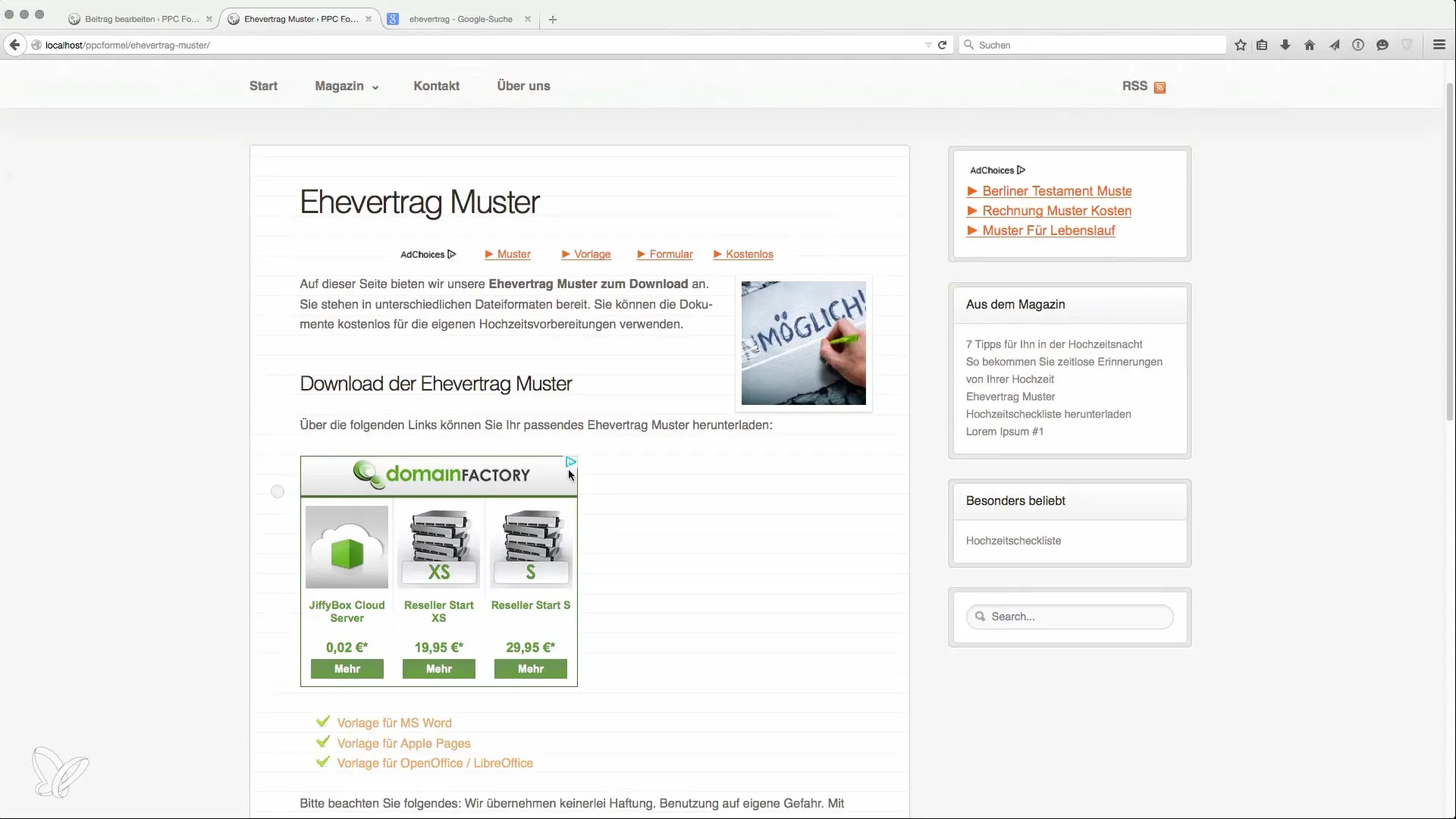Click the 'Muster' ad link under title
The height and width of the screenshot is (819, 1456).
pos(507,254)
